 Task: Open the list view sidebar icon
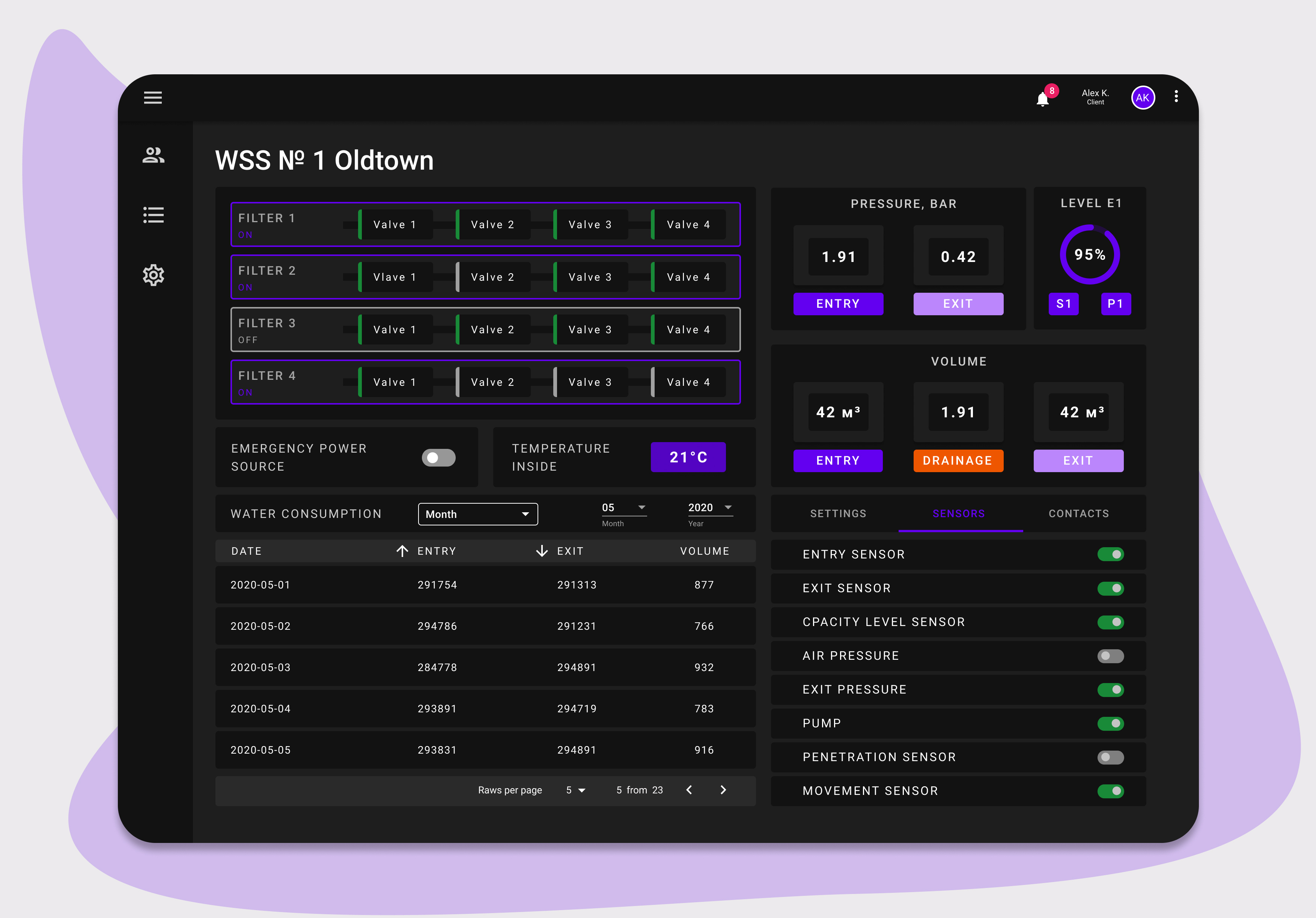pos(153,215)
